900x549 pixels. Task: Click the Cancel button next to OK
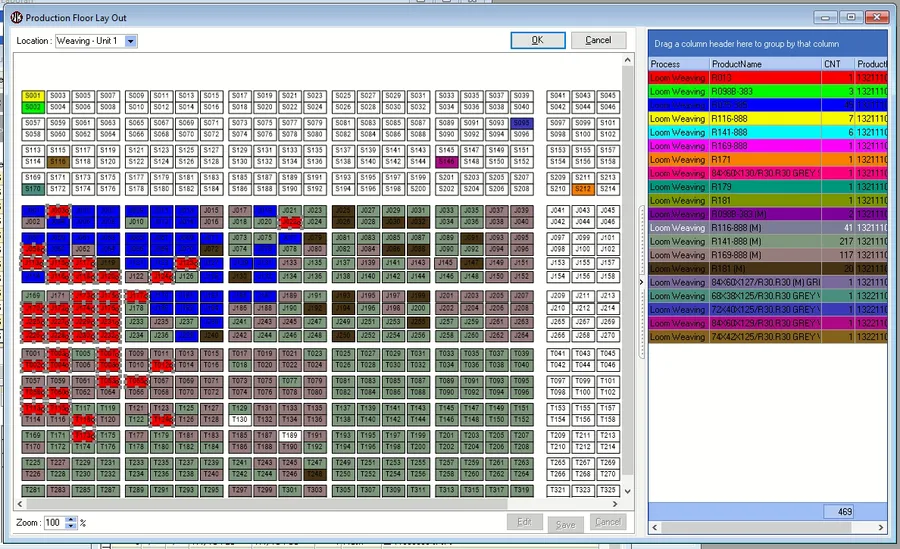coord(598,40)
